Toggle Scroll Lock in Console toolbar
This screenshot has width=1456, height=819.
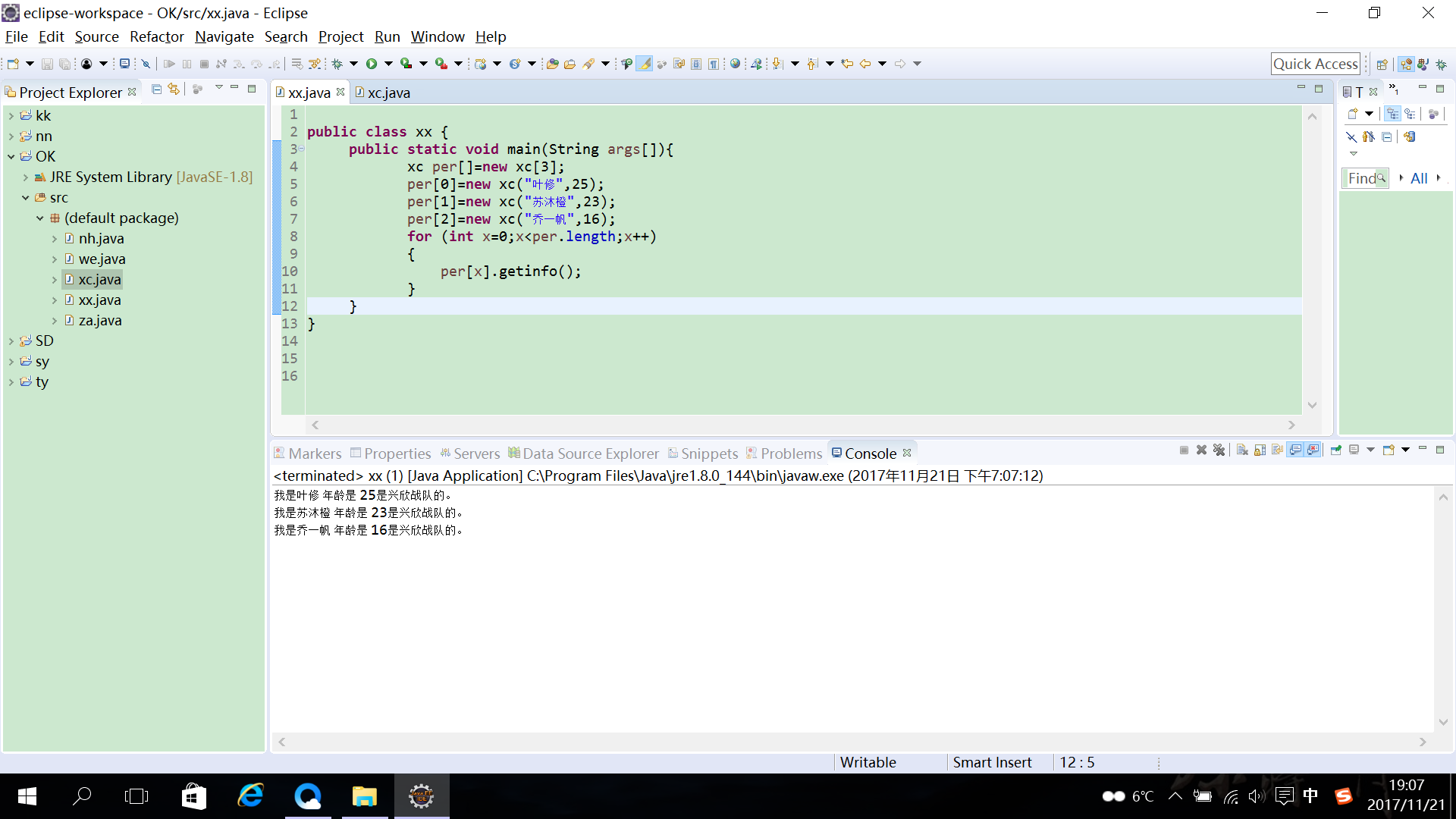click(1260, 450)
